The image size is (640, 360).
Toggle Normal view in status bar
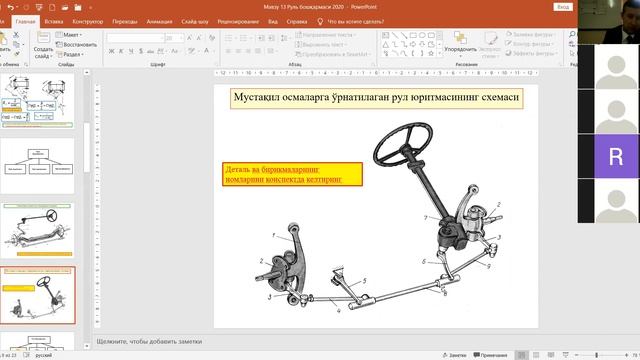pos(521,355)
